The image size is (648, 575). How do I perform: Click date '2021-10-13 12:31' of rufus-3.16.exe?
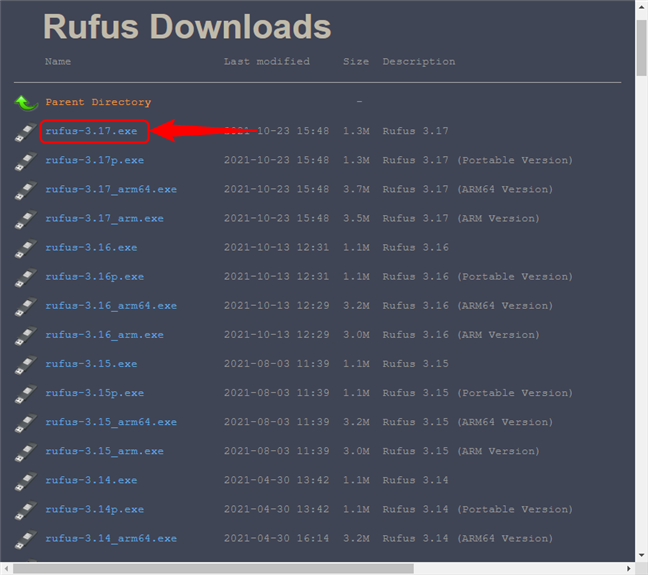pyautogui.click(x=276, y=248)
